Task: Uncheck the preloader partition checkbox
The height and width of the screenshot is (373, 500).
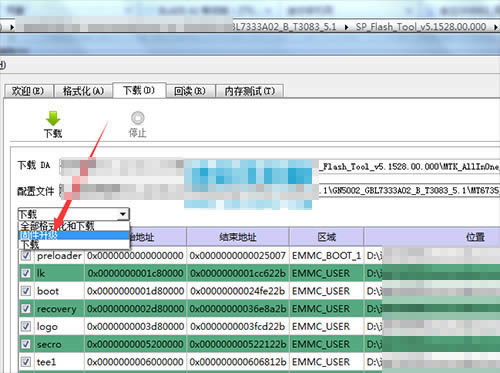Action: [26, 256]
